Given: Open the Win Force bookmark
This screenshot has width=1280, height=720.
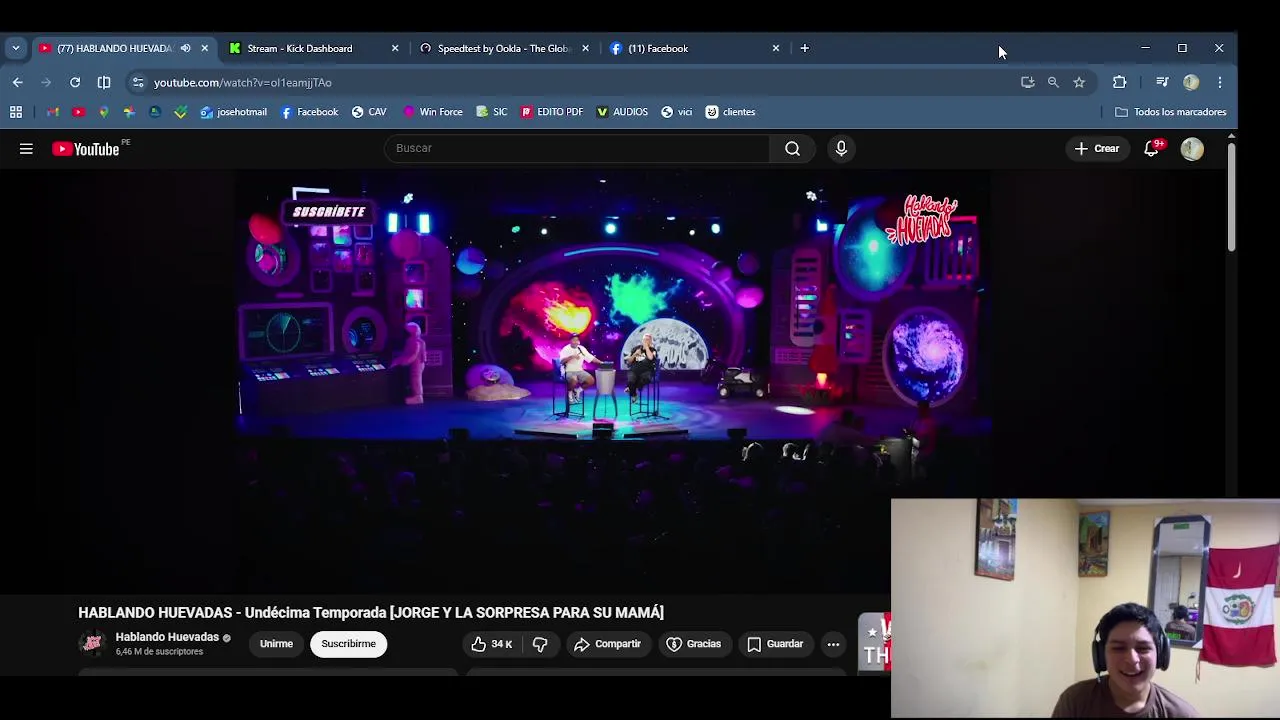Looking at the screenshot, I should pyautogui.click(x=432, y=112).
